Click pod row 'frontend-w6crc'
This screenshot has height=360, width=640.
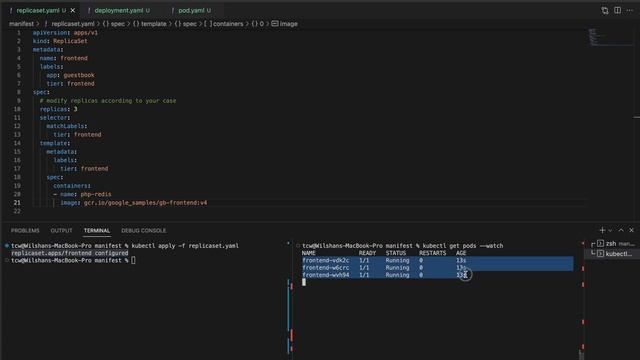point(438,268)
